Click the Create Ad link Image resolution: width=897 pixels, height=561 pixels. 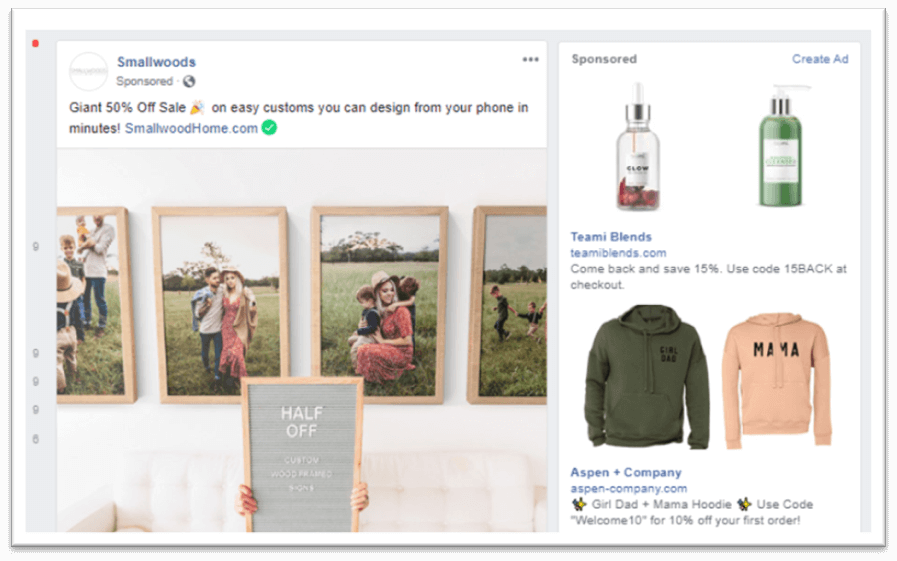coord(820,59)
